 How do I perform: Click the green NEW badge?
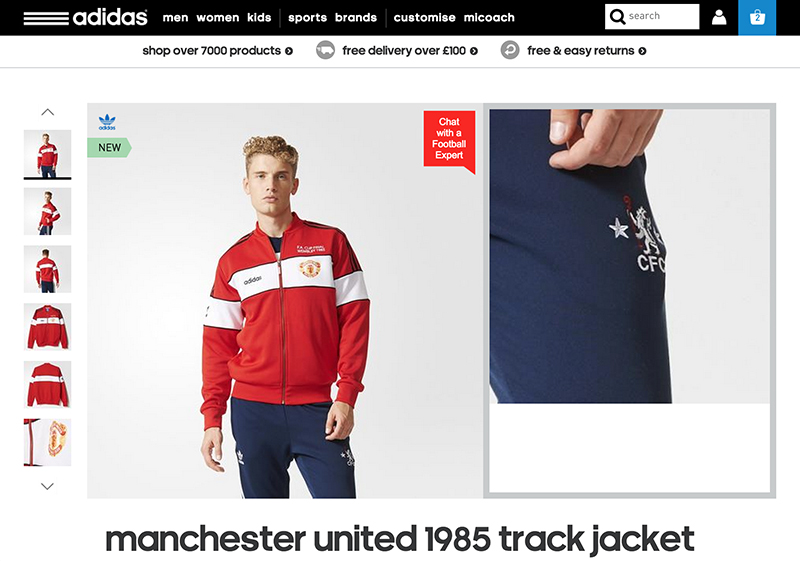pos(109,147)
